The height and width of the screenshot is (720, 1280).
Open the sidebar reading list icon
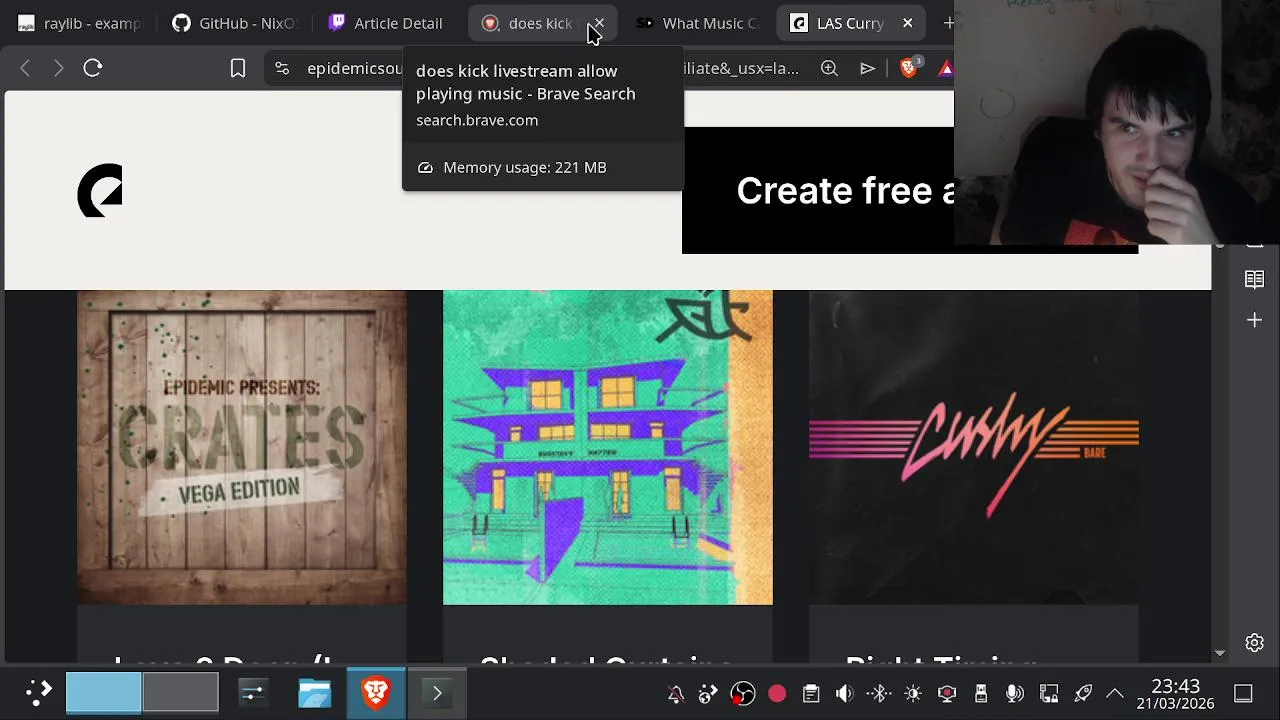click(1254, 279)
